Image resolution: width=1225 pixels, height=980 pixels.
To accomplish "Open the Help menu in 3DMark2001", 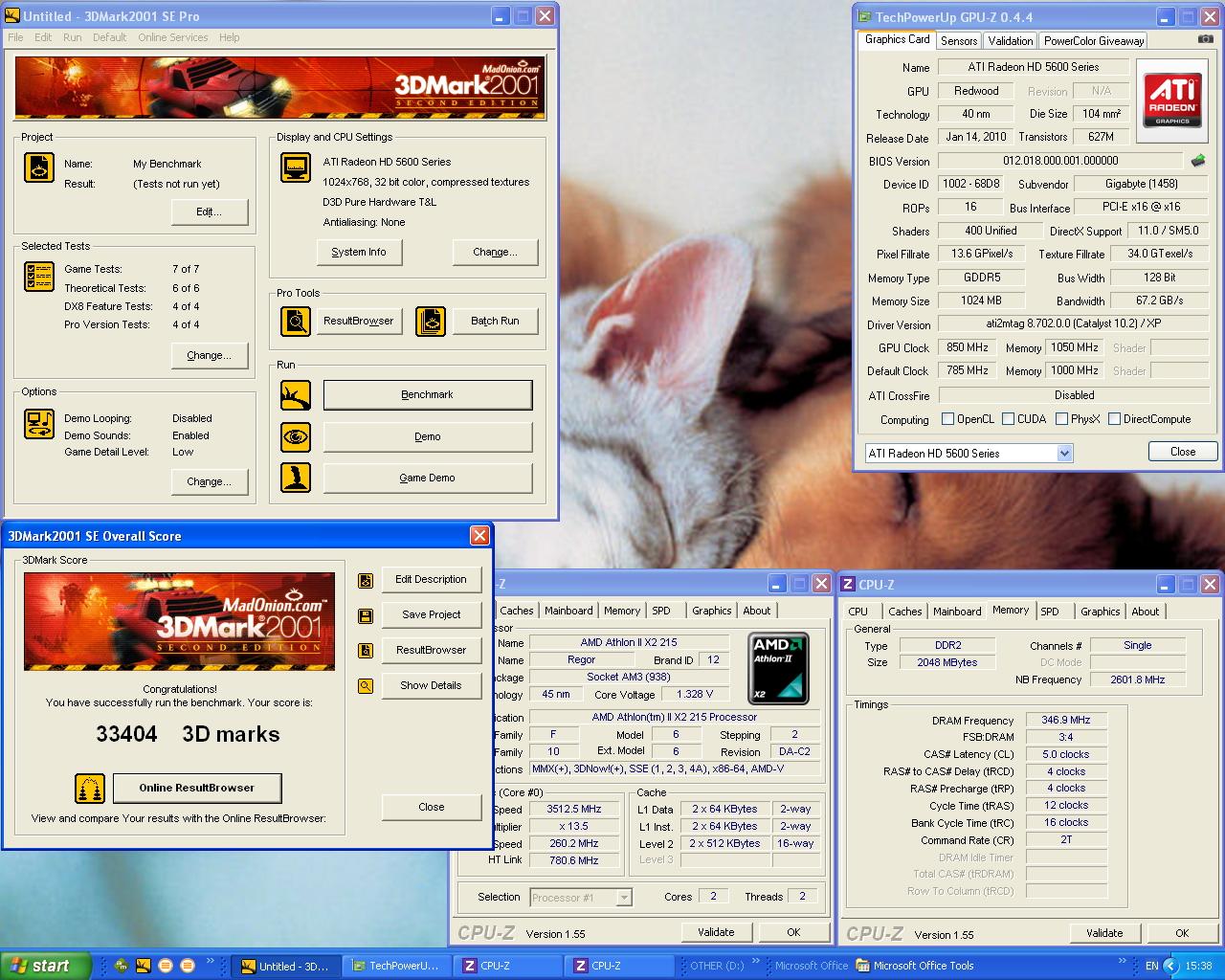I will pos(229,37).
